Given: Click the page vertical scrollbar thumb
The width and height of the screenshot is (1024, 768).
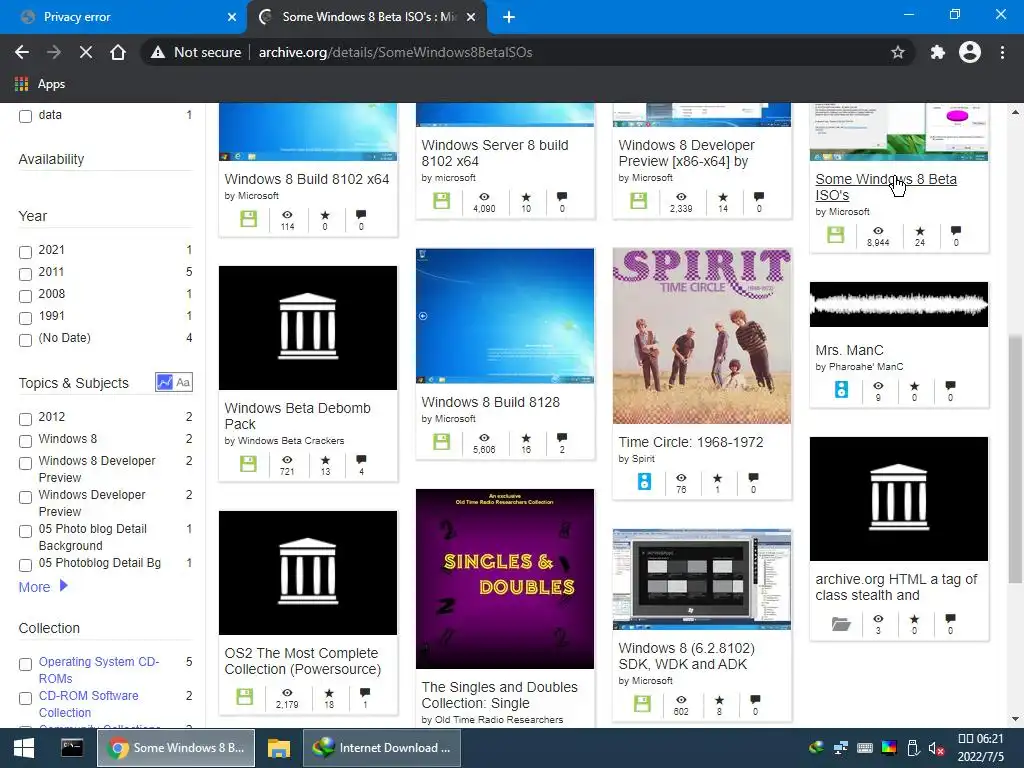Looking at the screenshot, I should point(1014,457).
